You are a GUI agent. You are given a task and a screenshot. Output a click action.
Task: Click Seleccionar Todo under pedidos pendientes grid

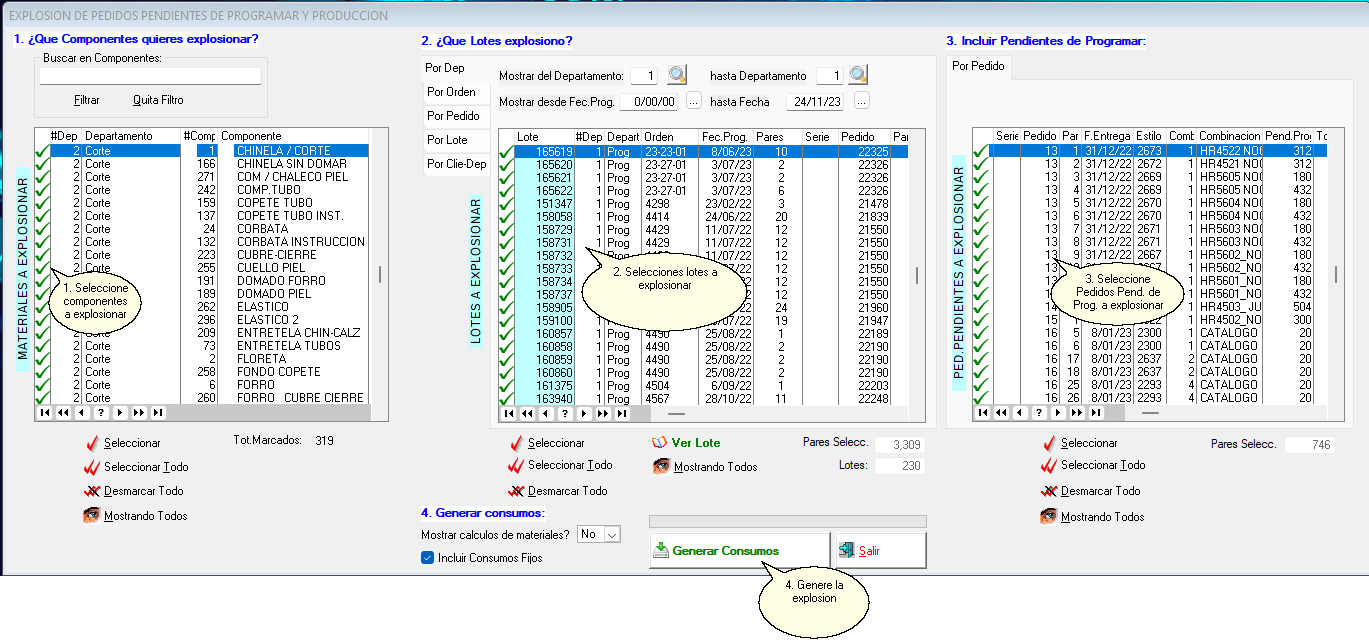[1093, 465]
